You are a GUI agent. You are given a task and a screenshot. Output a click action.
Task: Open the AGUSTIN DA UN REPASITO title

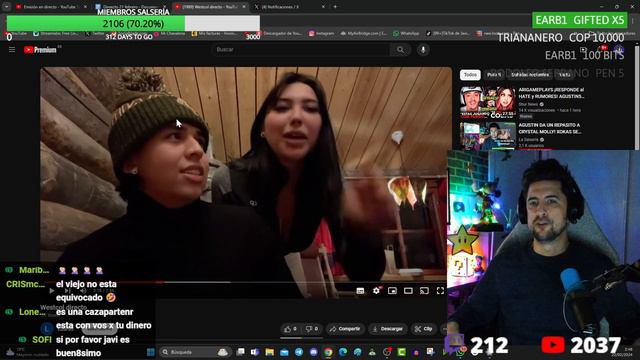click(550, 128)
